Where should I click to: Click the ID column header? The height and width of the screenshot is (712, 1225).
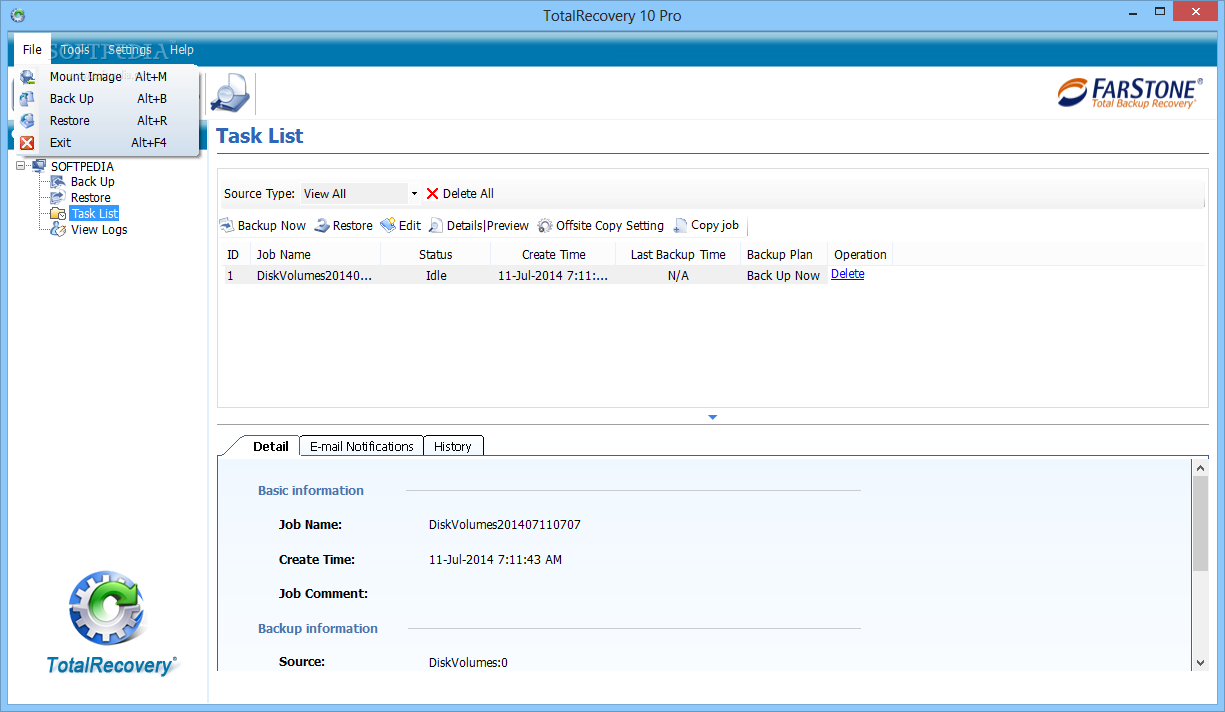pos(234,255)
